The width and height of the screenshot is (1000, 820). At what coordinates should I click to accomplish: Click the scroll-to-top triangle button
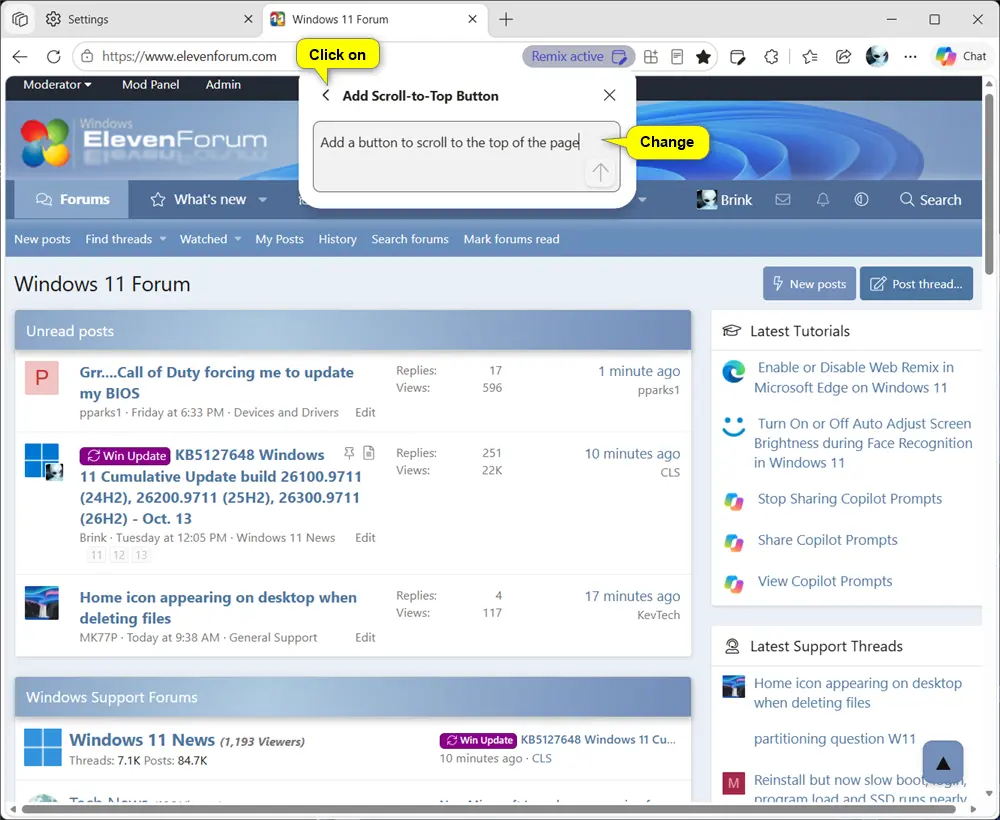point(943,762)
